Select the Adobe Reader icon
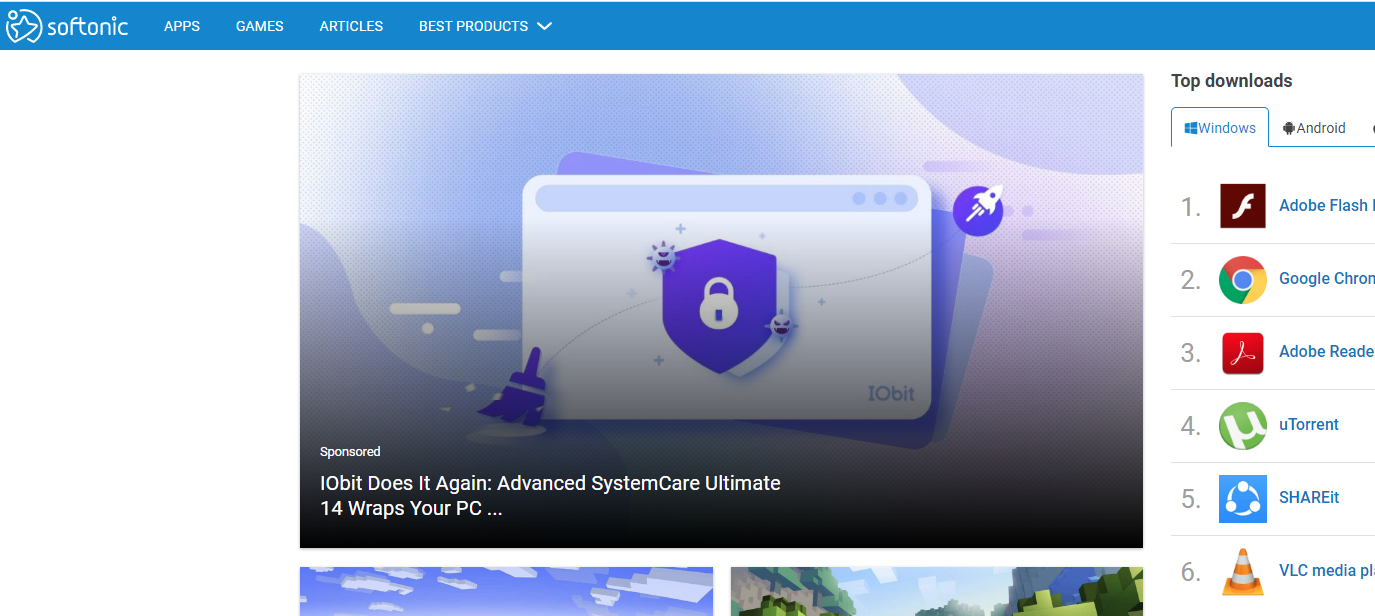The height and width of the screenshot is (616, 1375). pos(1242,353)
